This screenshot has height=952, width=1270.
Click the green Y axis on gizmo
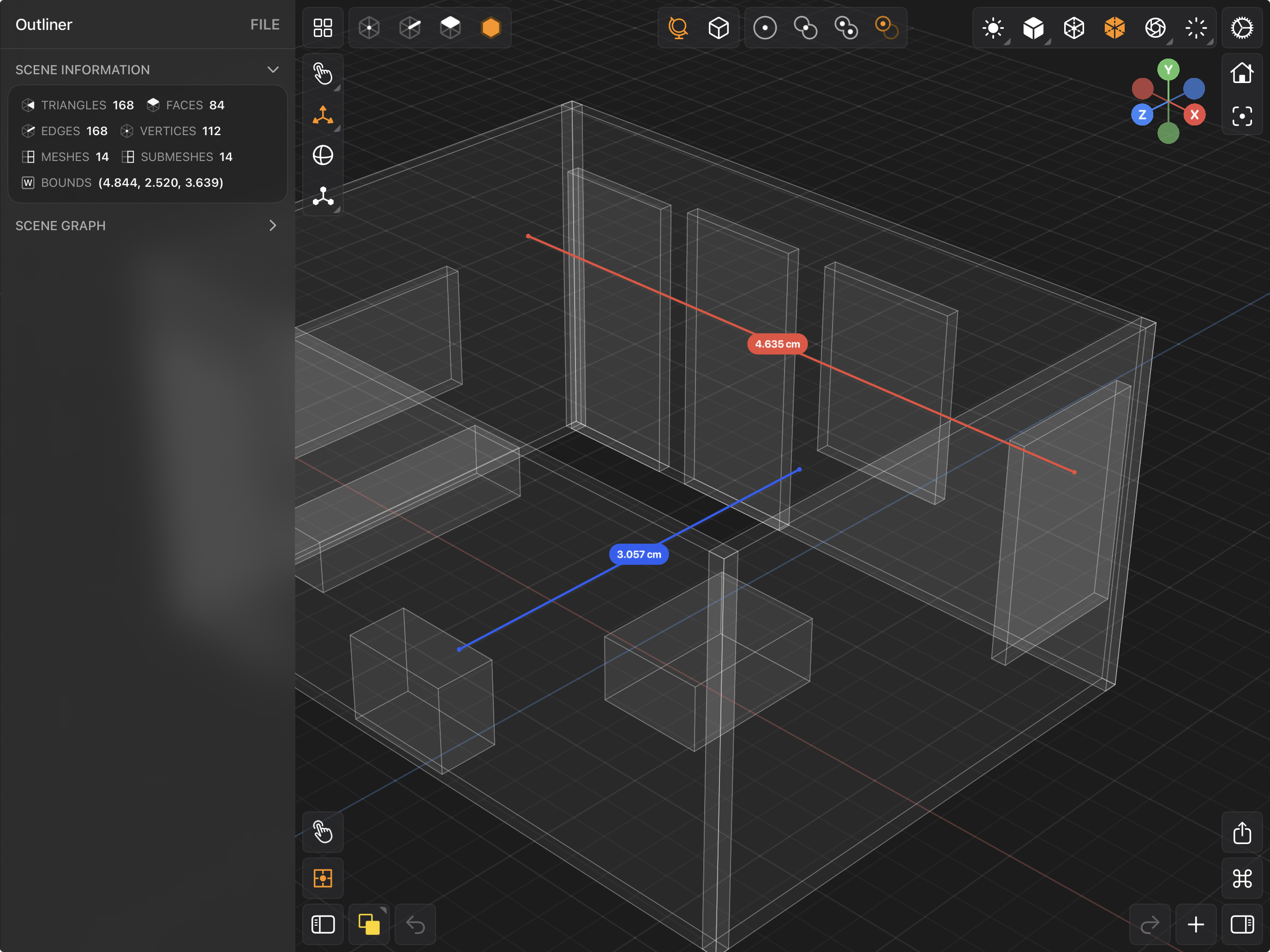(1168, 70)
